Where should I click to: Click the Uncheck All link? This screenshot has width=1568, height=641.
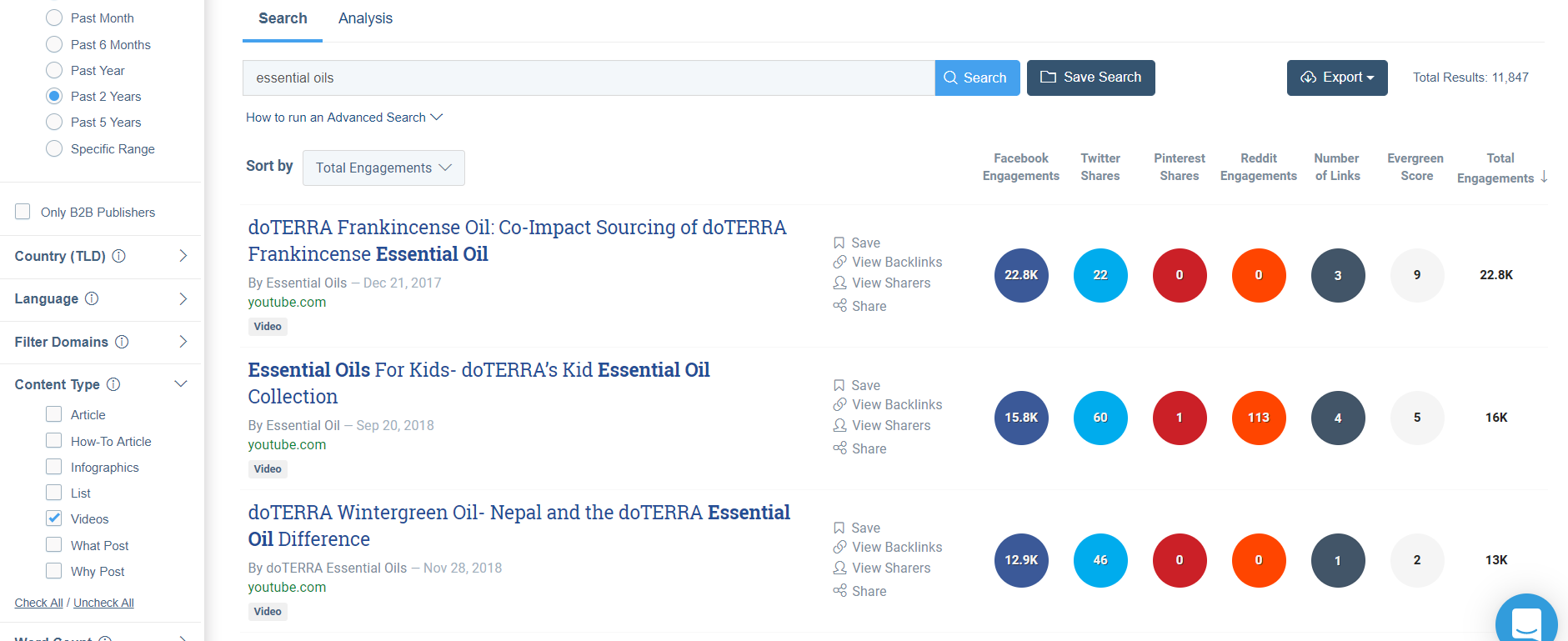click(103, 603)
